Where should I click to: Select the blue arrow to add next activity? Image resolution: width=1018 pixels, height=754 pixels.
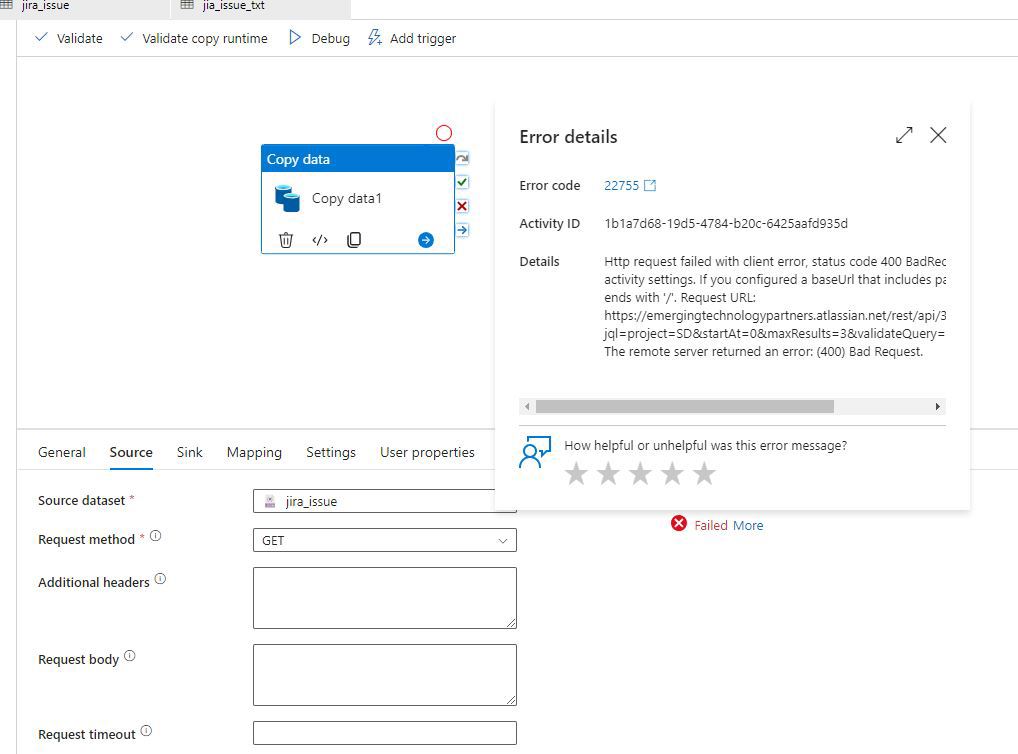tap(424, 239)
